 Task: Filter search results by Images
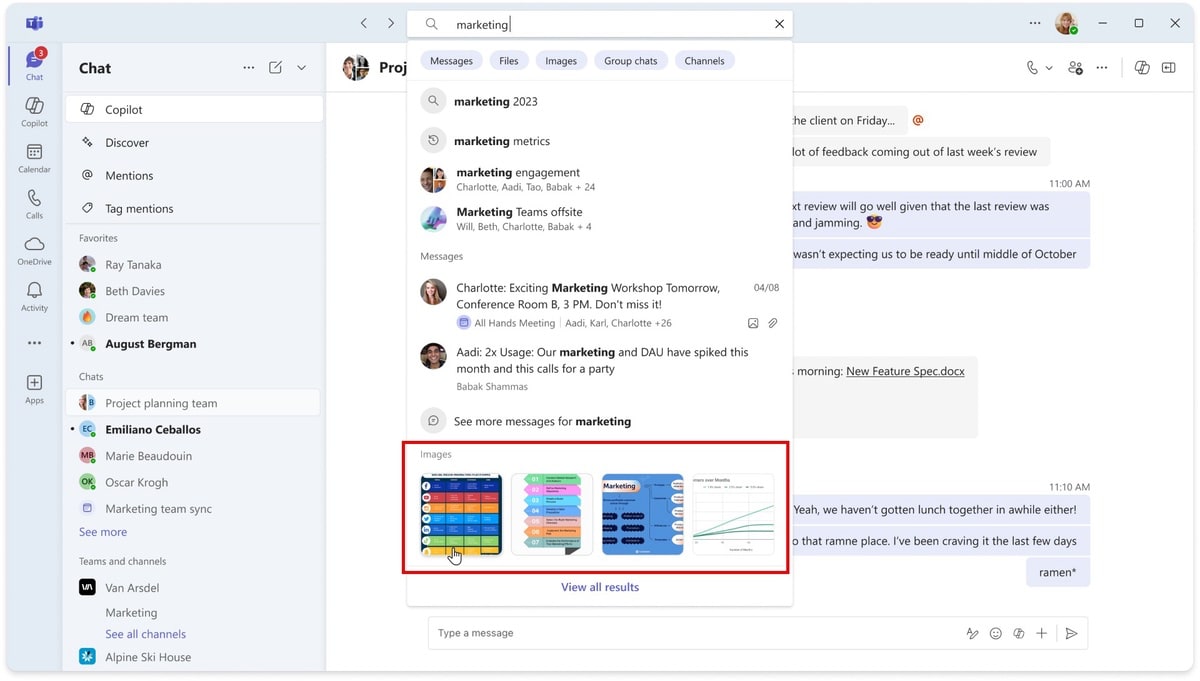pos(560,61)
